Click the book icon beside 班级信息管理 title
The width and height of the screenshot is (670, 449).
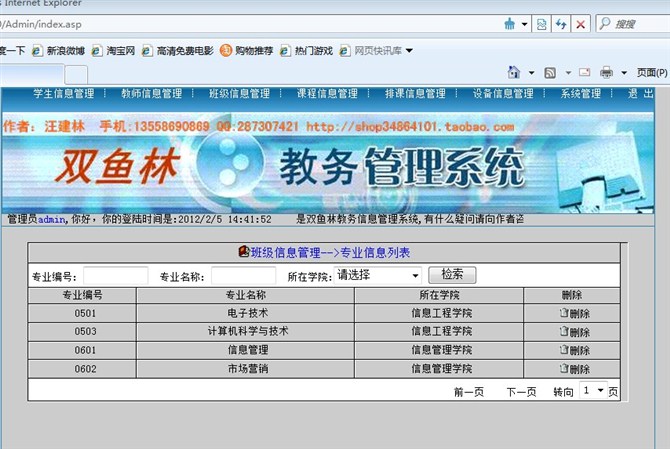tap(244, 251)
